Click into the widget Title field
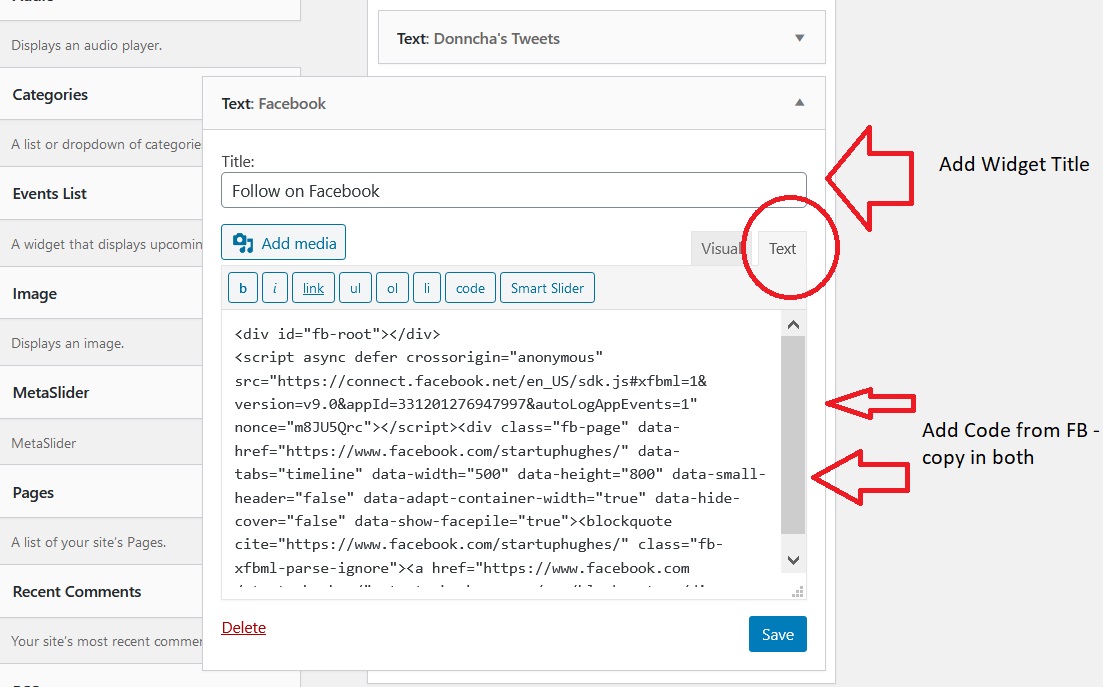The image size is (1103, 687). (x=514, y=191)
